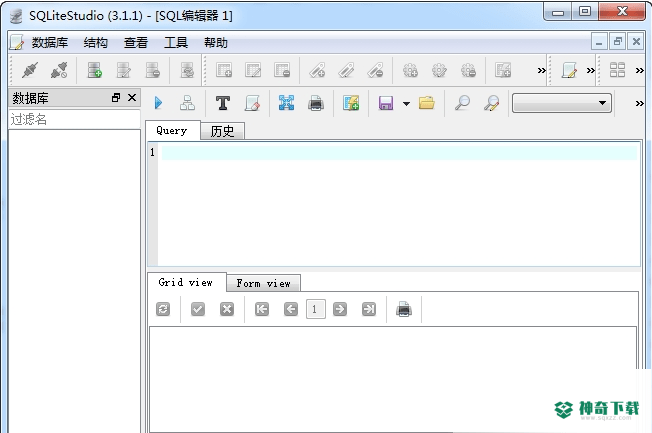652x433 pixels.
Task: Click the edit trigger gear icon
Action: pos(439,70)
